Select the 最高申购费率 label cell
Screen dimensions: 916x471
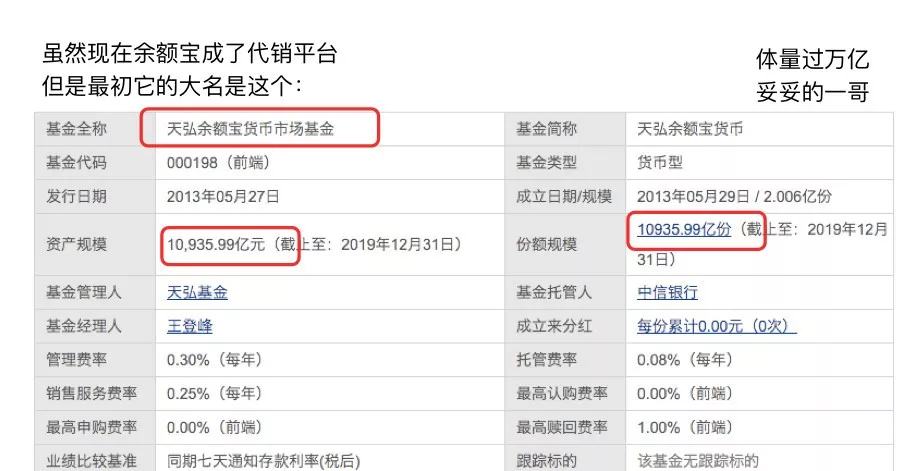pyautogui.click(x=95, y=427)
